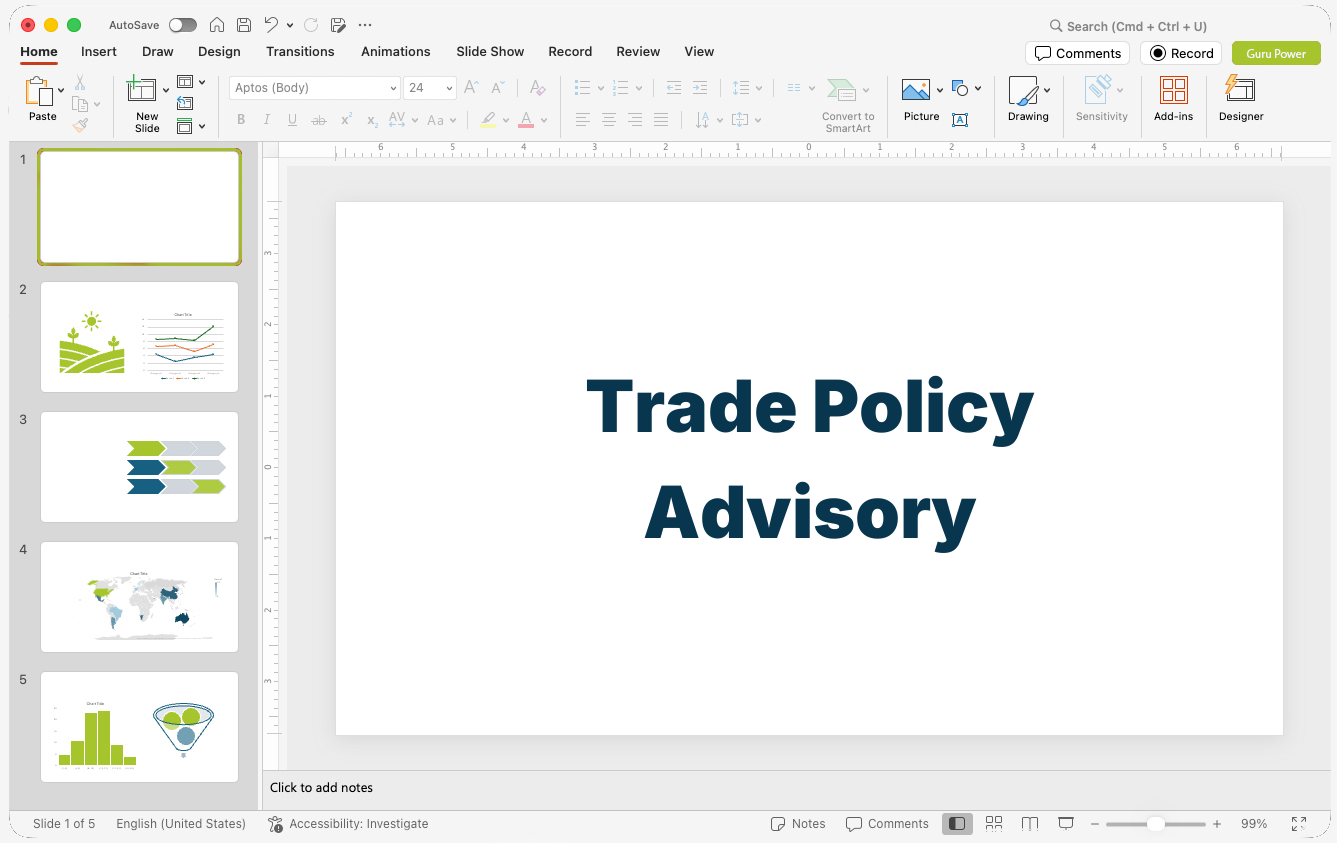The width and height of the screenshot is (1337, 843).
Task: Click Slide Sorter view icon in status bar
Action: point(994,824)
